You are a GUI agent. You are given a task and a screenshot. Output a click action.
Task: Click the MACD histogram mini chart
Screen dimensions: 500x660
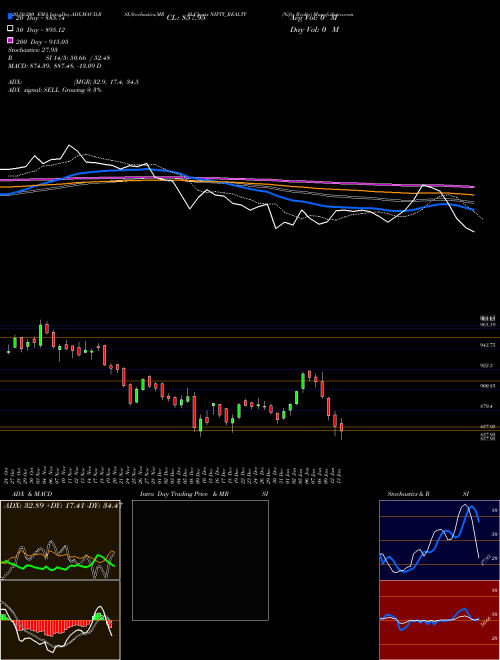[x=60, y=620]
